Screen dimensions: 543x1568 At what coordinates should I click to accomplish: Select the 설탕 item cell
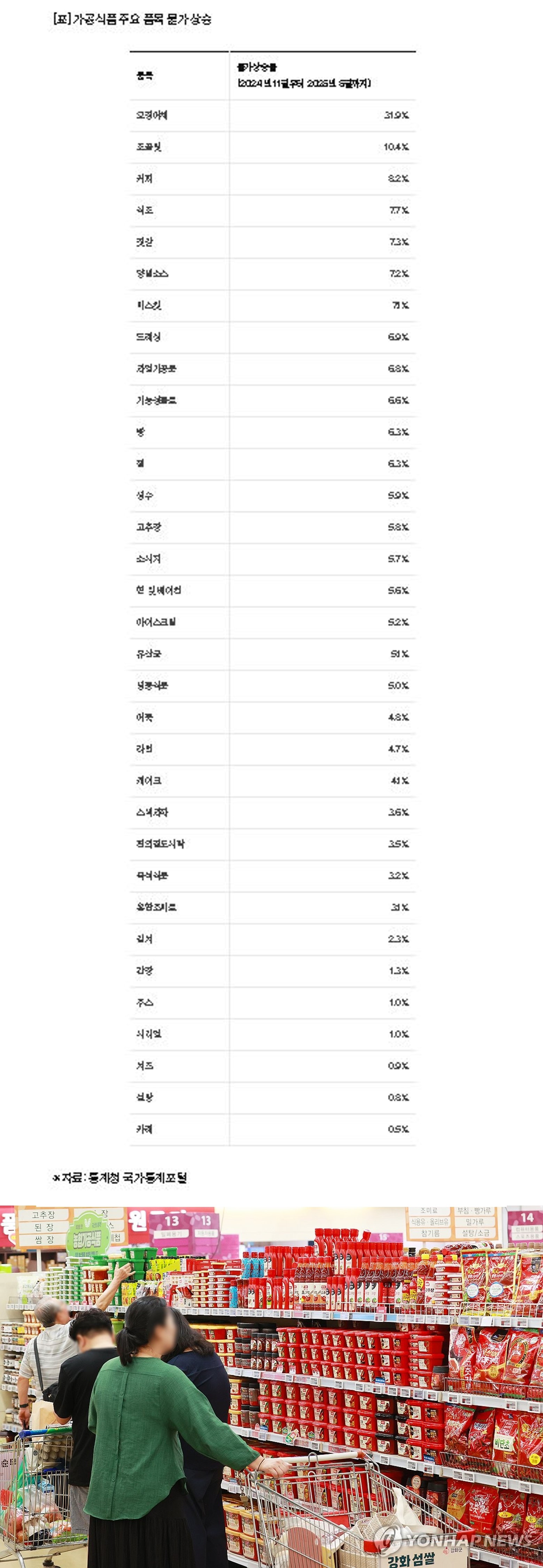pyautogui.click(x=144, y=1097)
